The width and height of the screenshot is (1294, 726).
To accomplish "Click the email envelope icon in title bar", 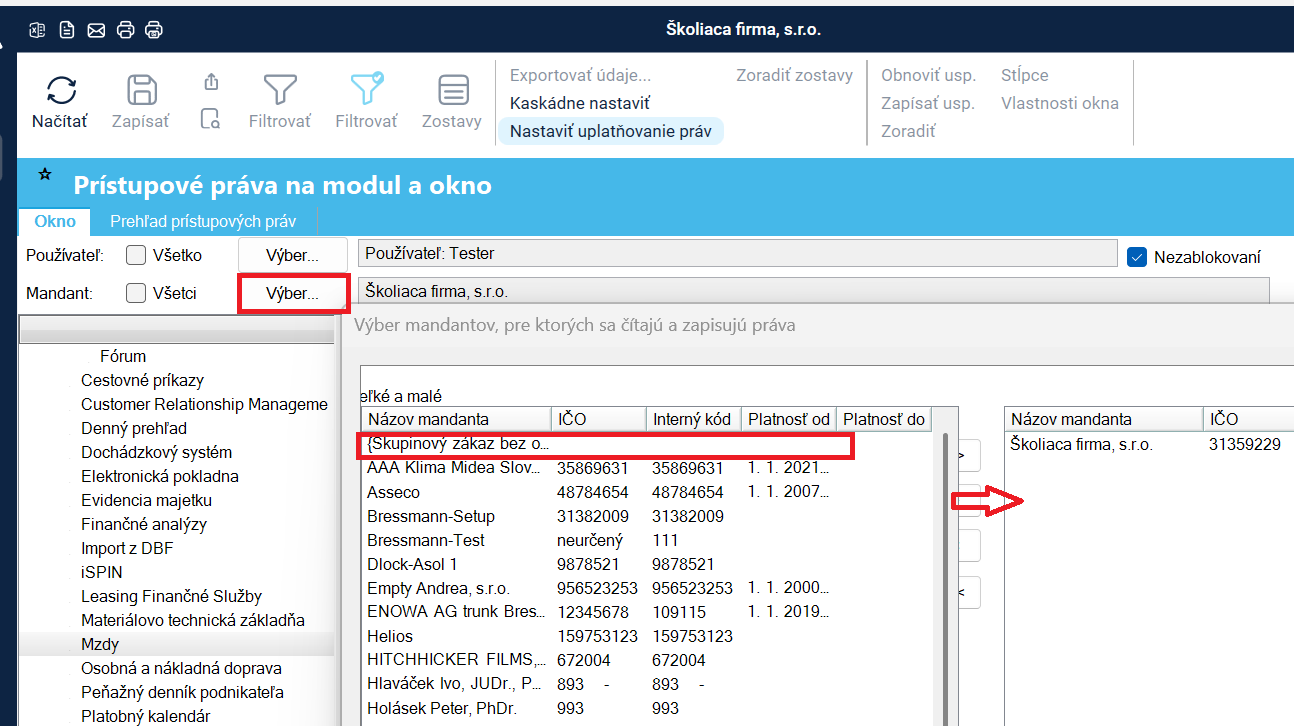I will [96, 30].
